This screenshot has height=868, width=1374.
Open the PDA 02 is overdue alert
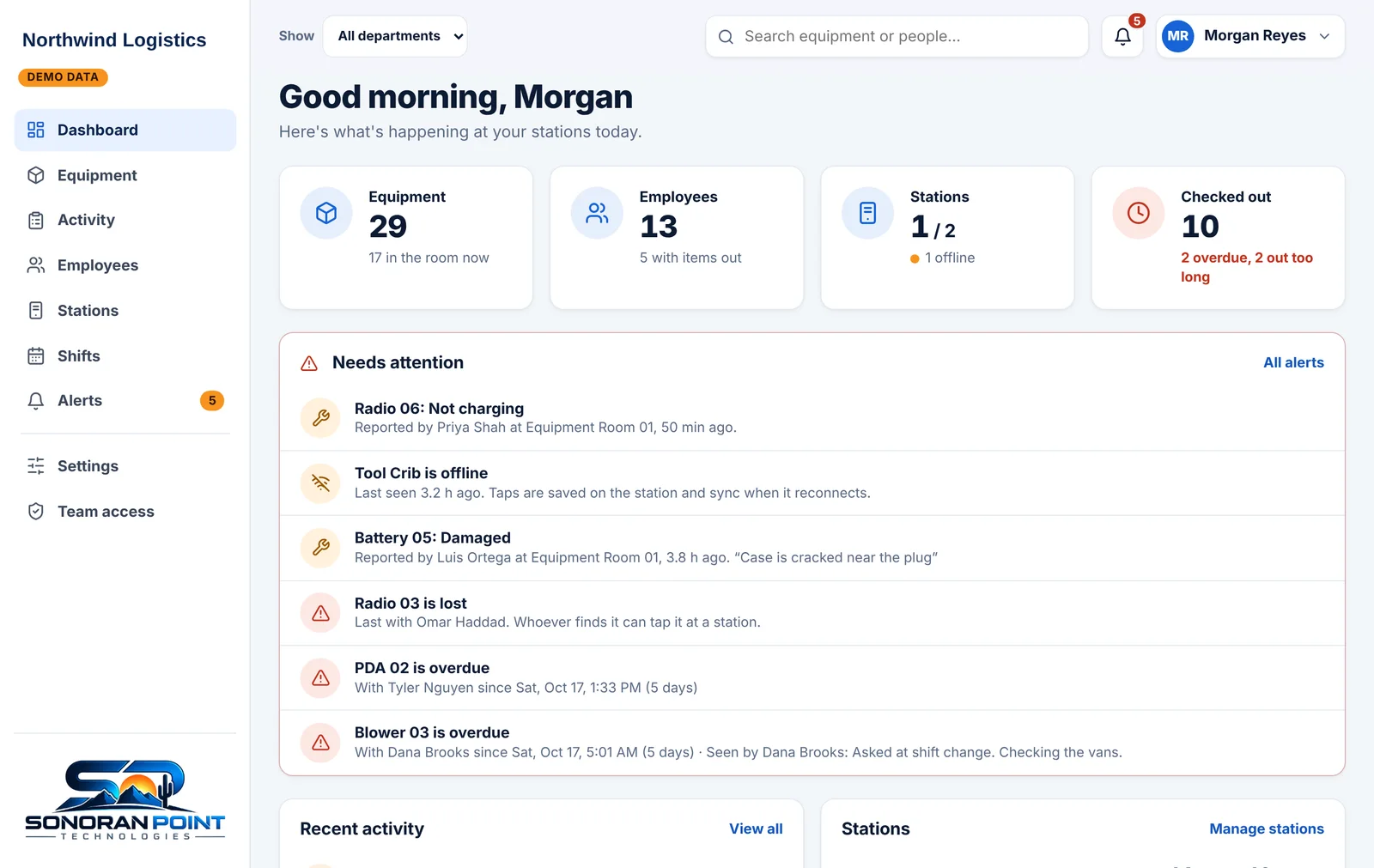(812, 677)
